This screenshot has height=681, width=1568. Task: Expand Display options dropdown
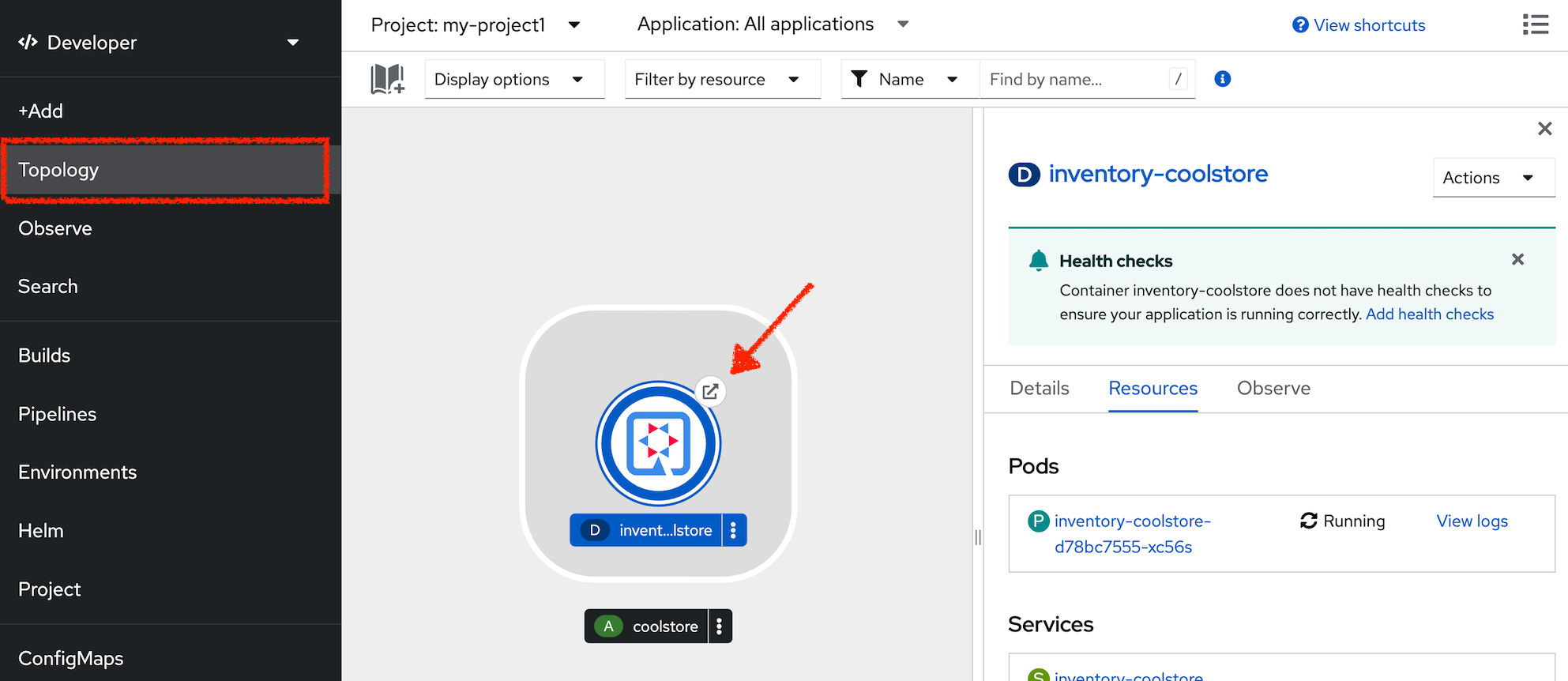(x=515, y=79)
